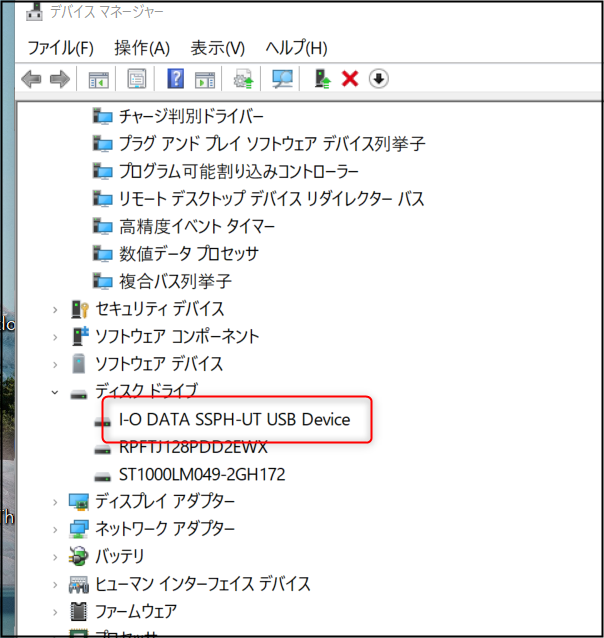Open the Properties toolbar icon

(137, 79)
